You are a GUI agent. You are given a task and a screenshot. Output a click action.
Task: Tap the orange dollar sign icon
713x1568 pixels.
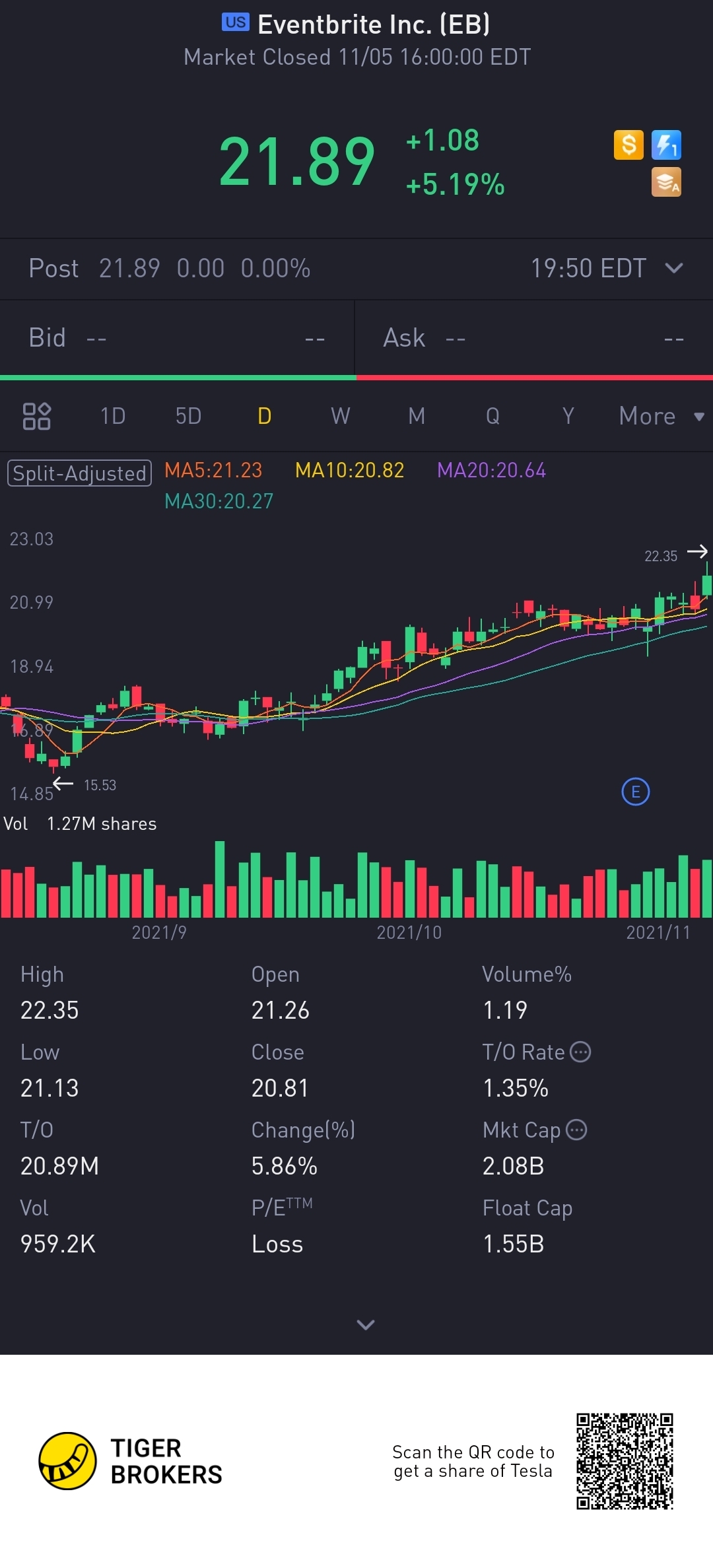(628, 145)
